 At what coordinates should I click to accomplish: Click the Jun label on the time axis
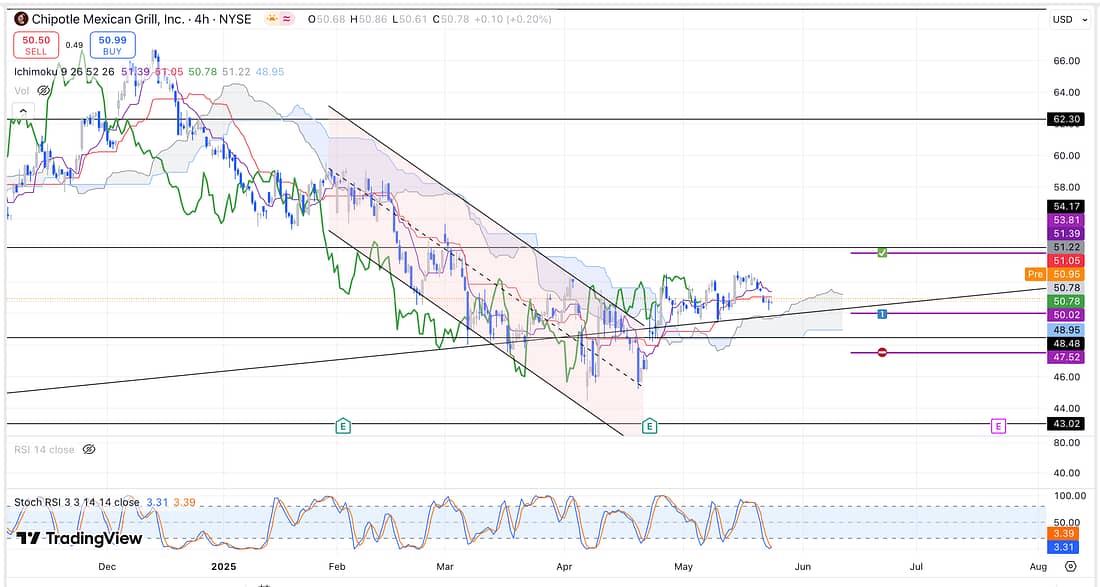[x=803, y=566]
